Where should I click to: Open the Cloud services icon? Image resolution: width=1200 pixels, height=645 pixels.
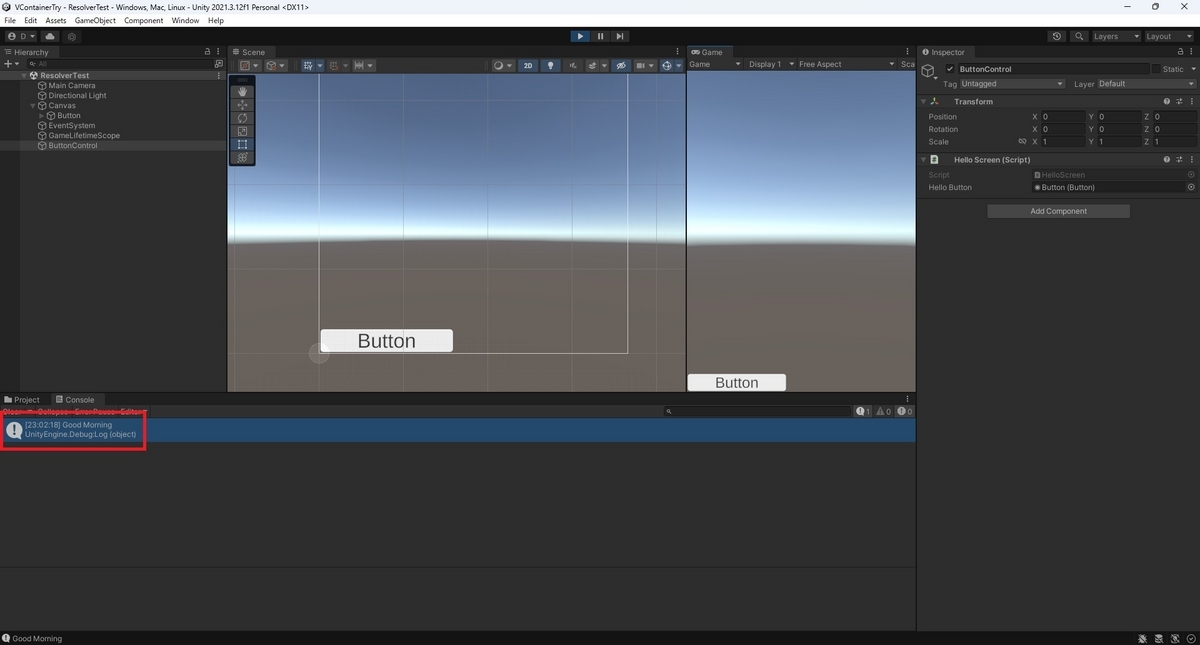[x=50, y=36]
